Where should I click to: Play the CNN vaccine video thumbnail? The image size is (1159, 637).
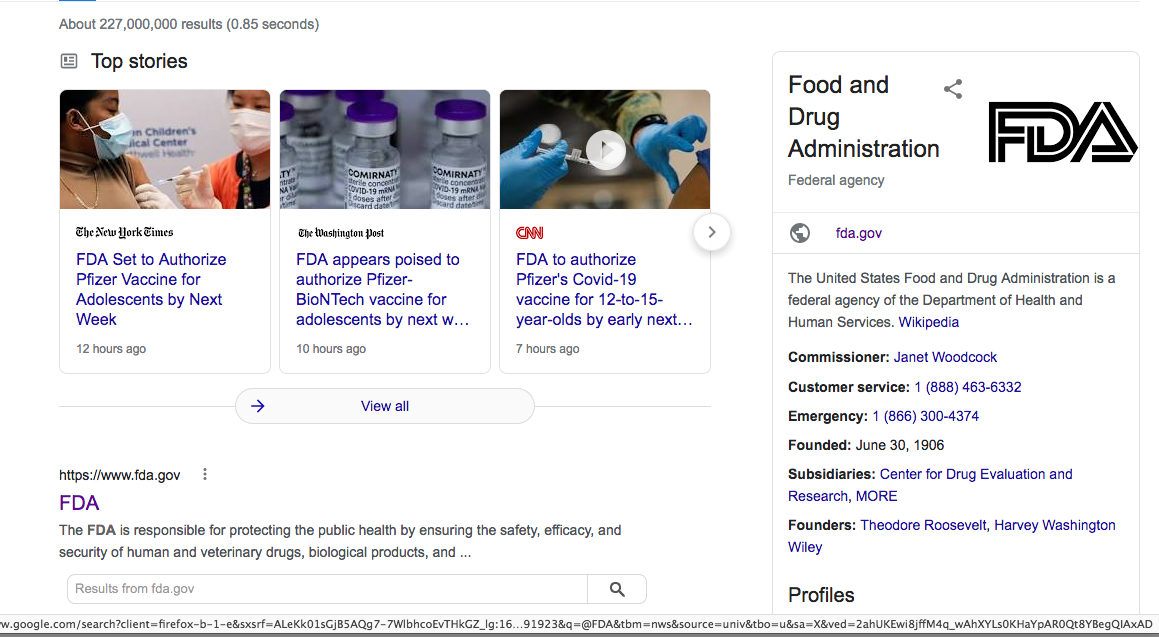(x=605, y=150)
